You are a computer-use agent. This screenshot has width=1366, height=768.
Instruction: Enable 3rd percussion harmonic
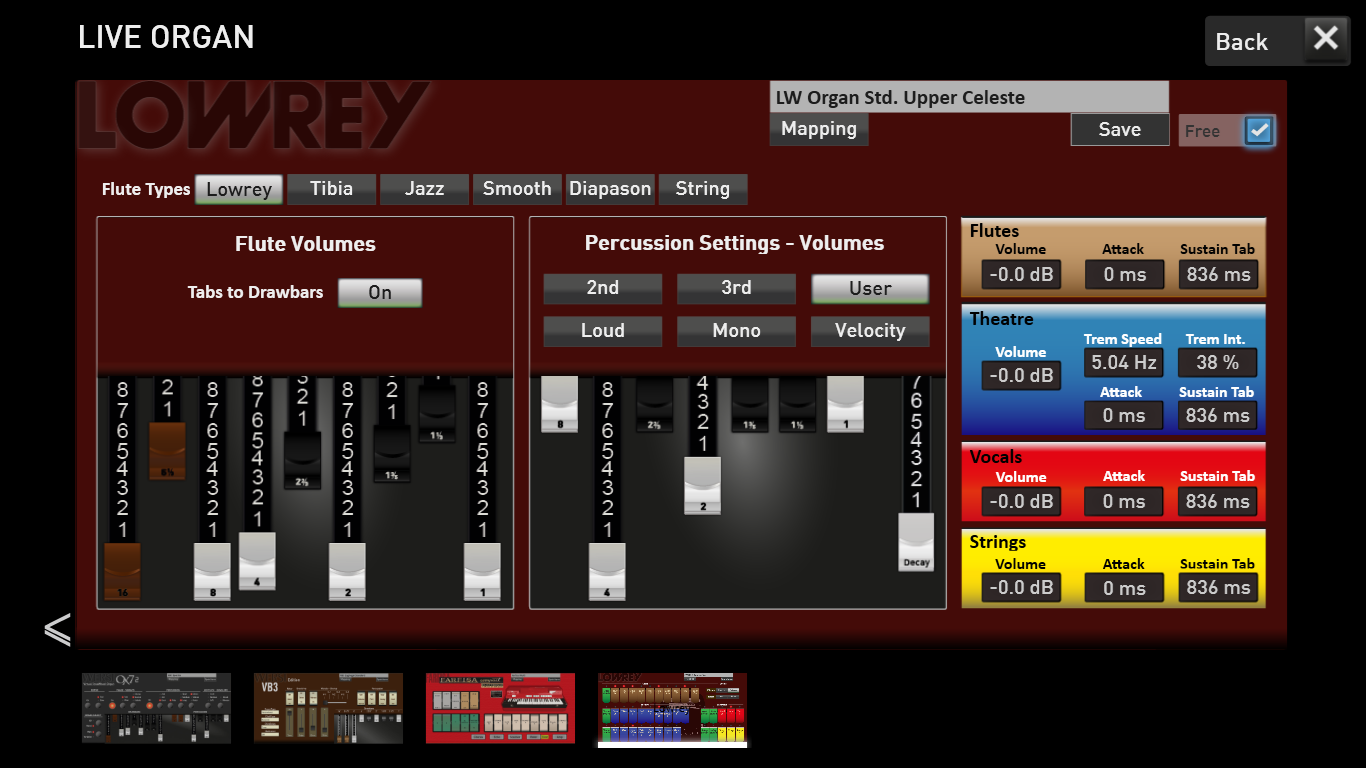point(737,288)
